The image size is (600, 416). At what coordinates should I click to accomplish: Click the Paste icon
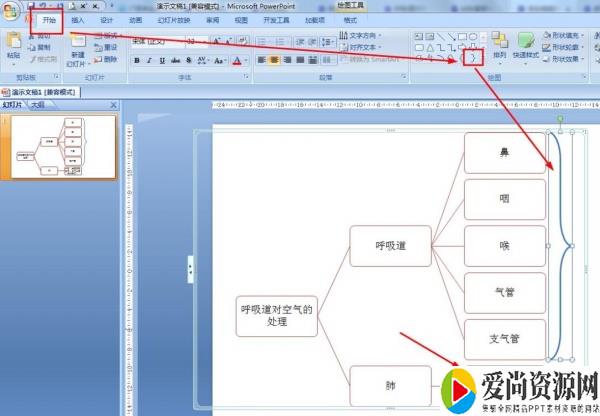coord(13,43)
